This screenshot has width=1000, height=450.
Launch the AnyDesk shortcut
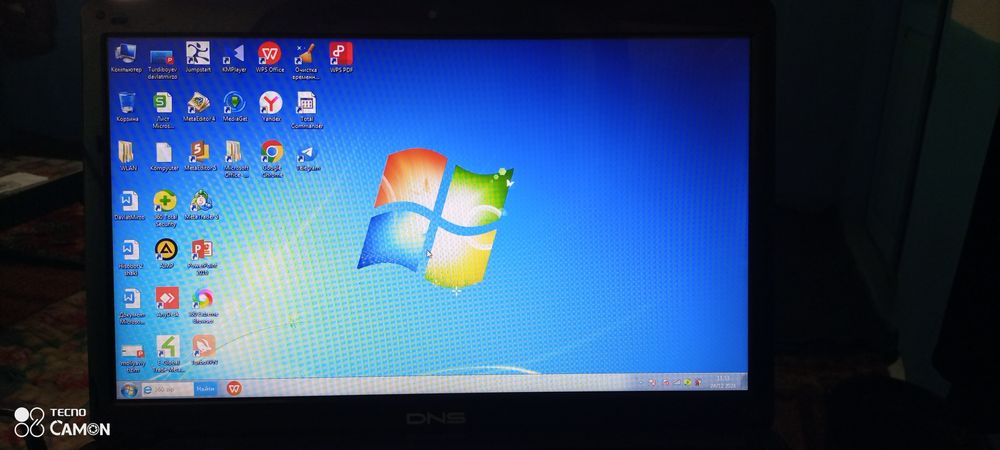[167, 302]
